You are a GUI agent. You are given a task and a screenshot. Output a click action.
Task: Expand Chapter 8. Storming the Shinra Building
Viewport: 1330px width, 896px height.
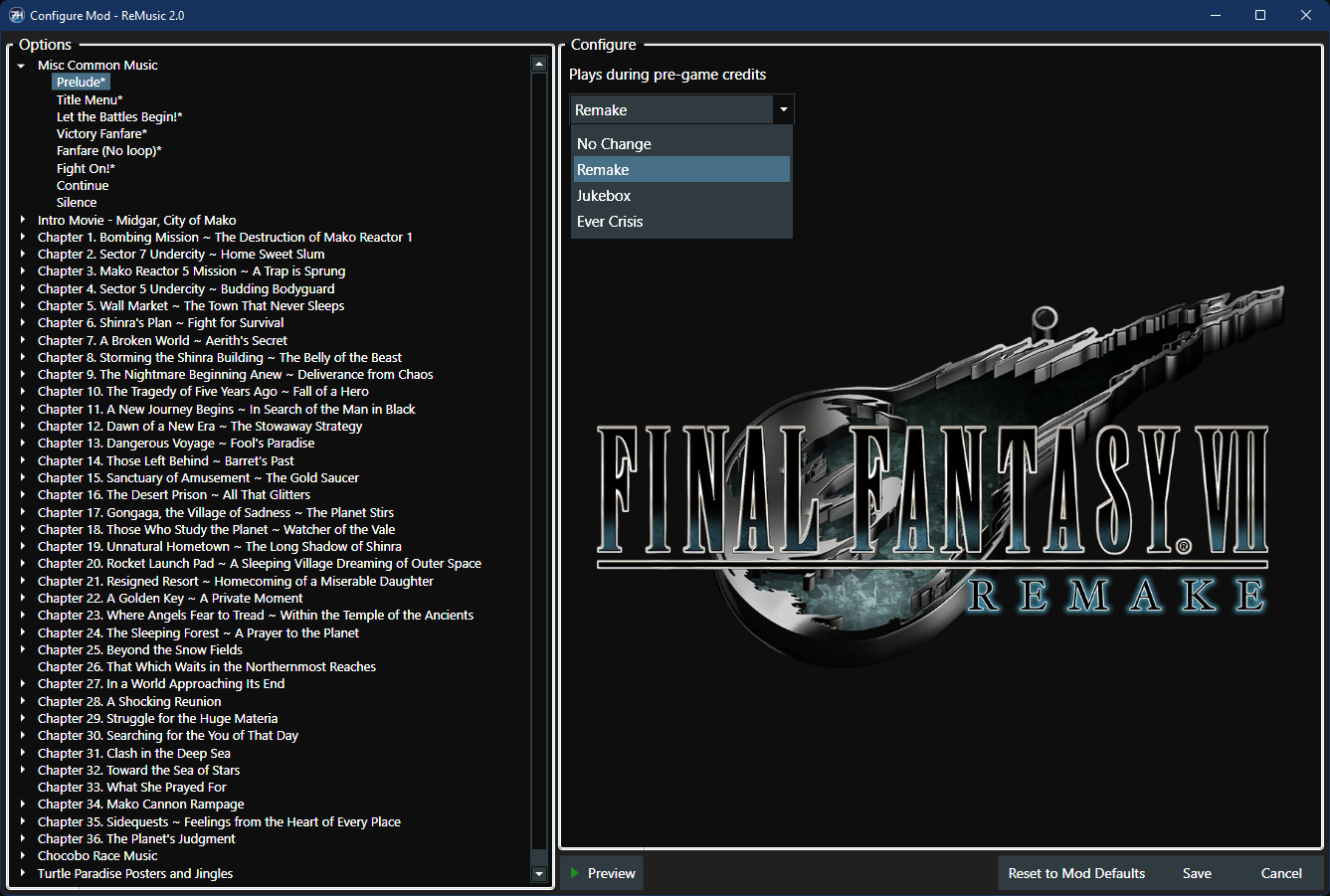22,357
